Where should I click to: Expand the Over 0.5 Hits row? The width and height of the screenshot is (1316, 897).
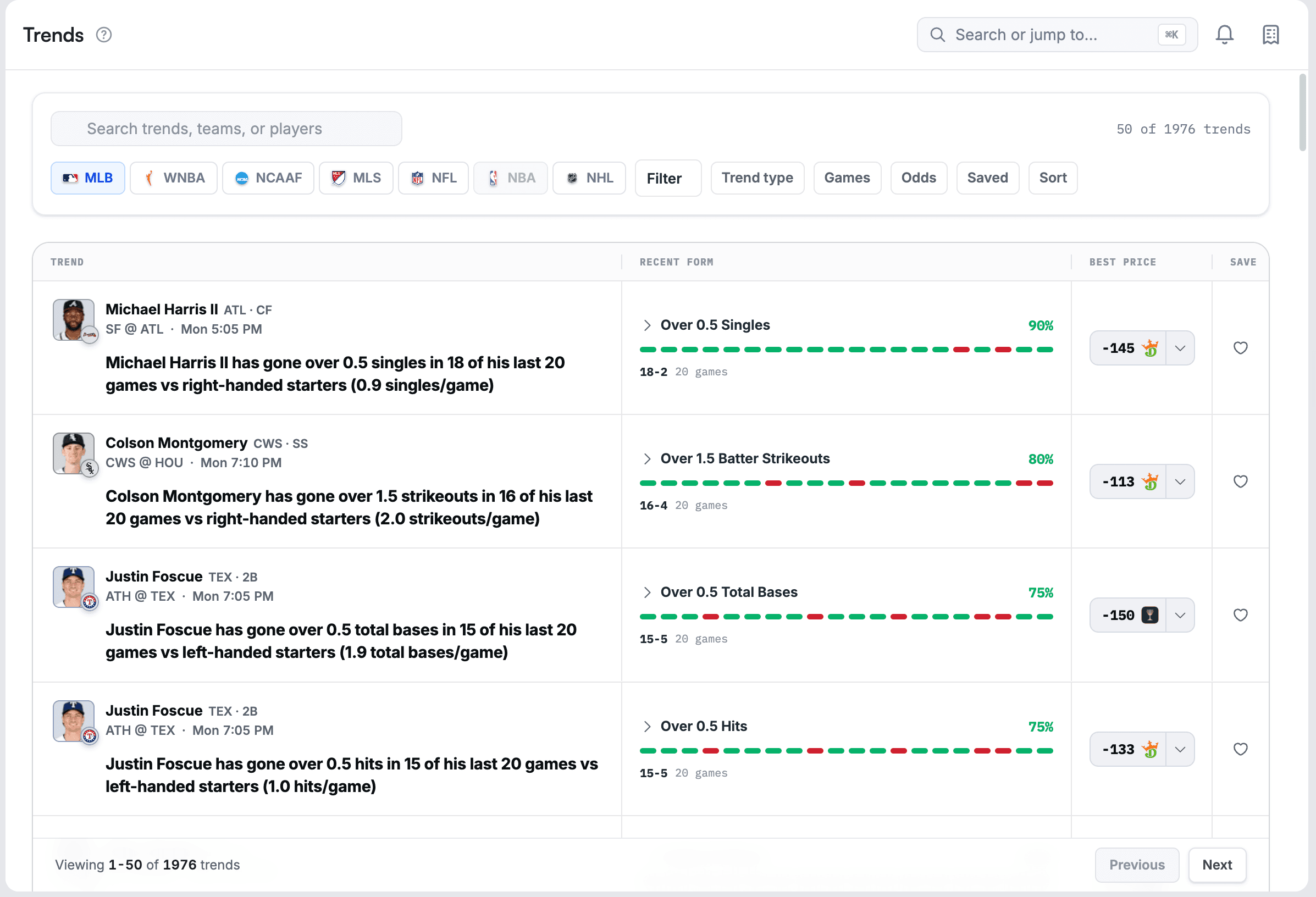647,727
